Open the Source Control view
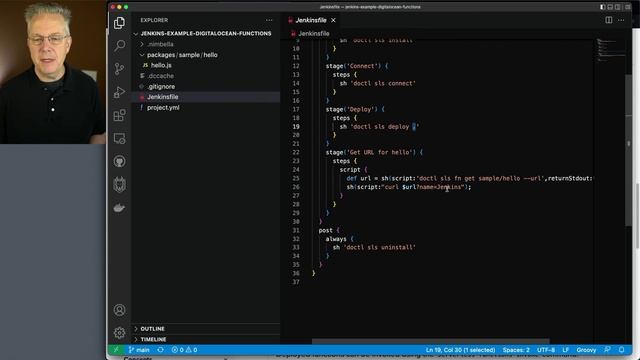 point(119,69)
